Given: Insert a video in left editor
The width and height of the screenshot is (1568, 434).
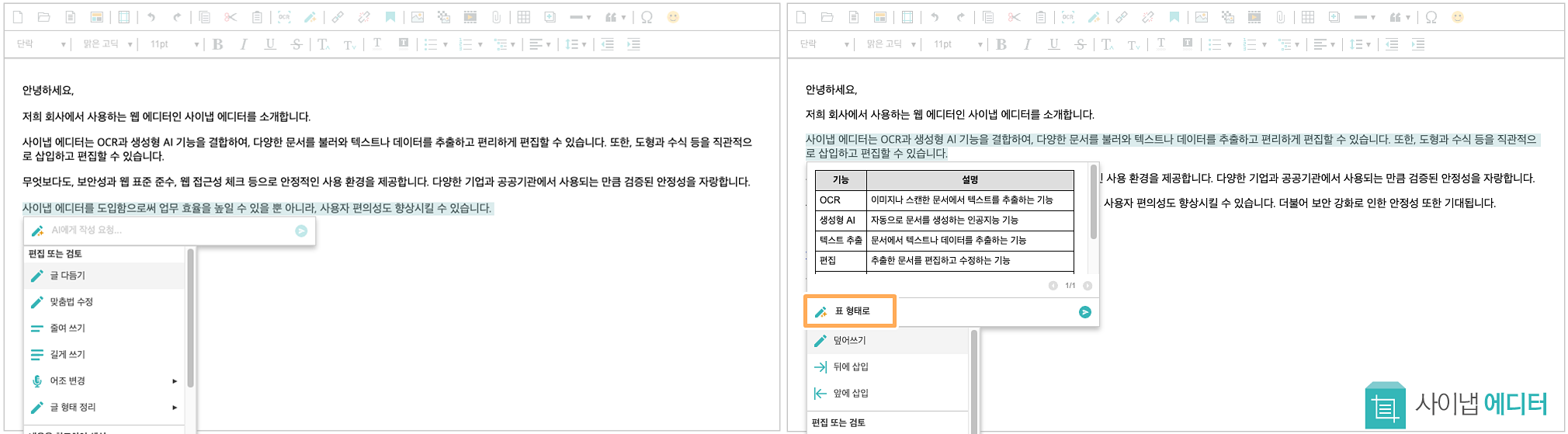Looking at the screenshot, I should (470, 17).
